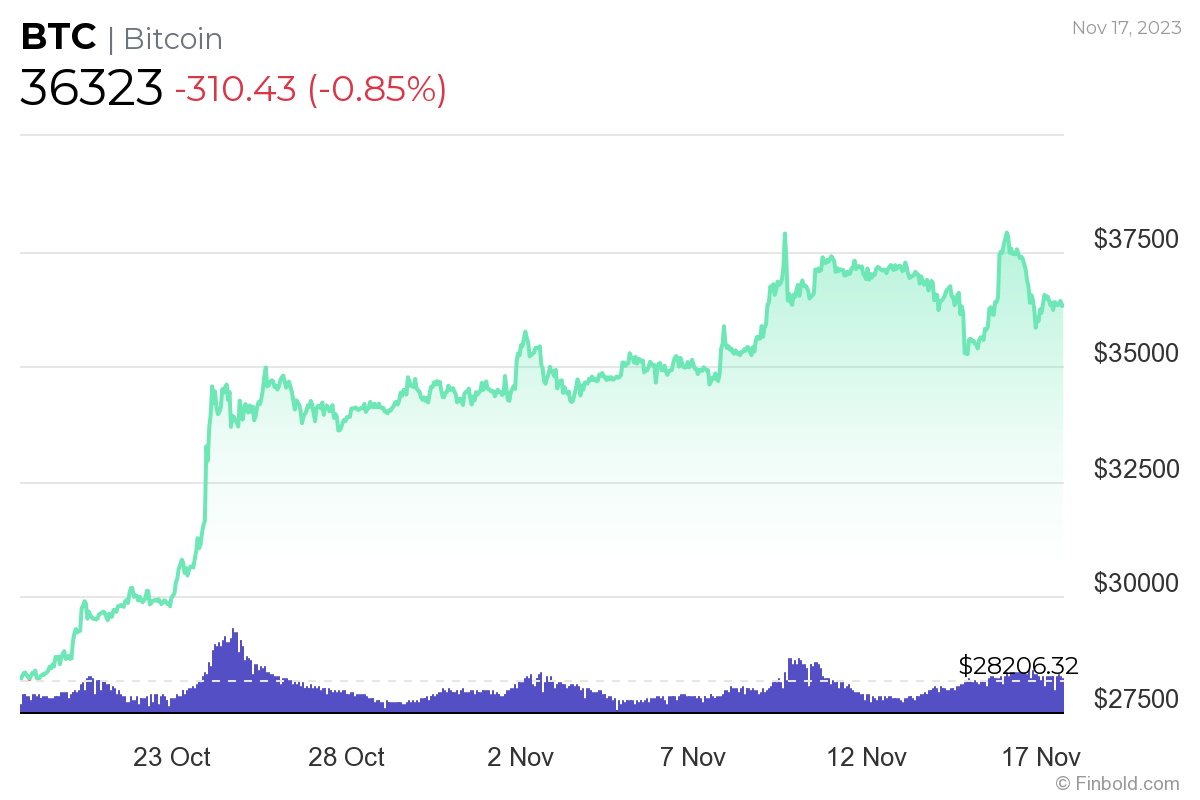Select the $35000 price axis label

point(1136,353)
